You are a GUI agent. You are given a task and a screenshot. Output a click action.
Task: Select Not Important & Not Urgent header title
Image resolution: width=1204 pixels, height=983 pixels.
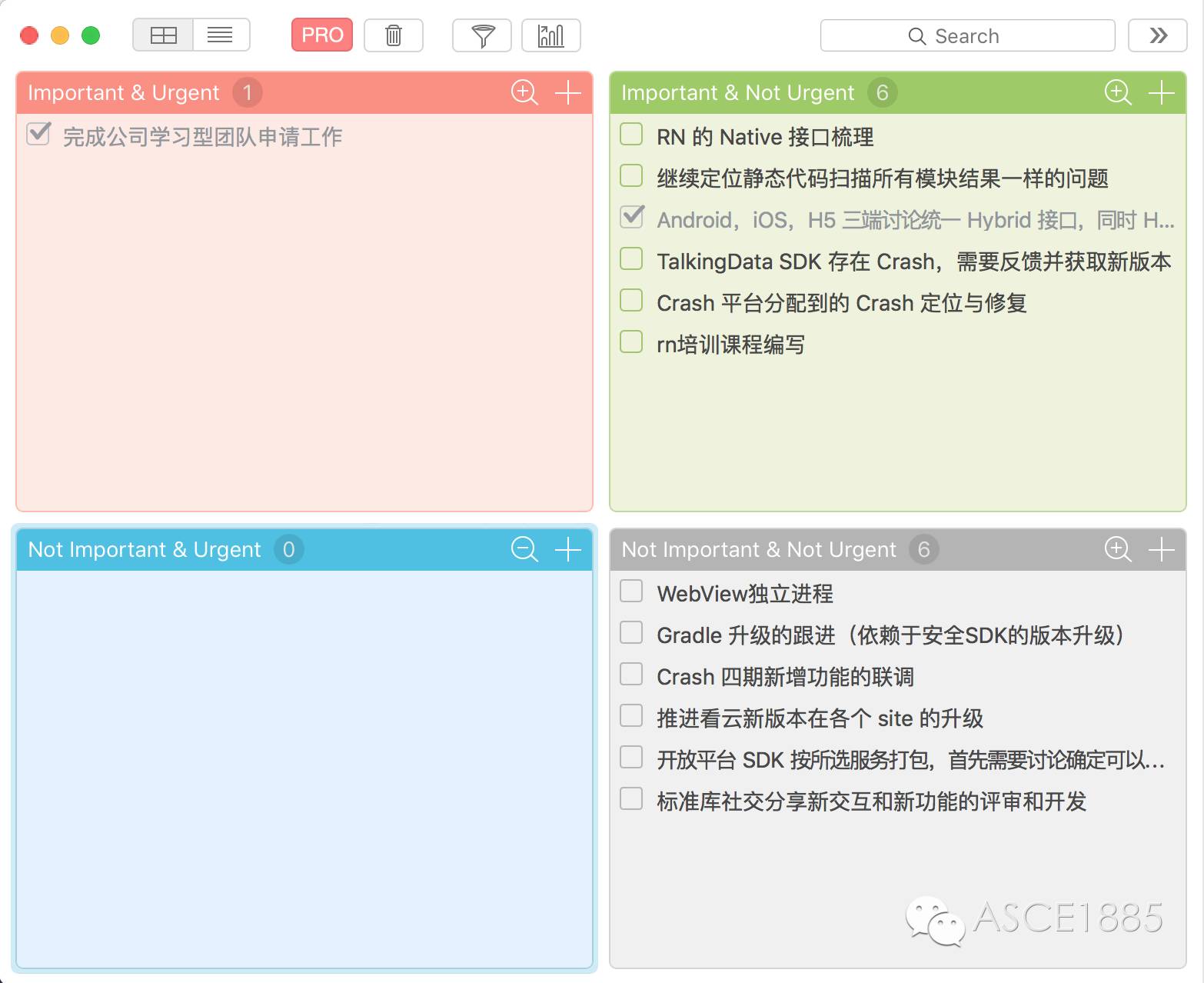pos(759,550)
